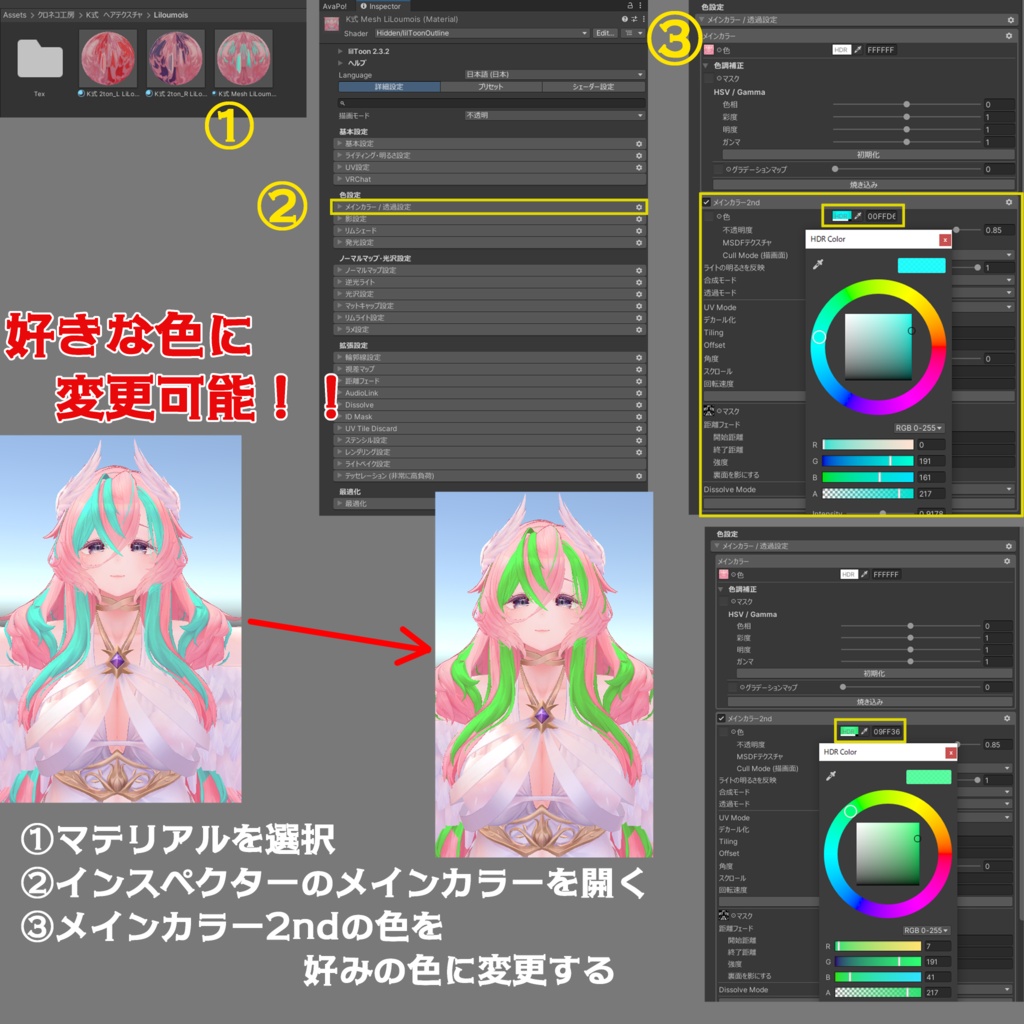Select the 詳細設定 tab

coord(389,86)
